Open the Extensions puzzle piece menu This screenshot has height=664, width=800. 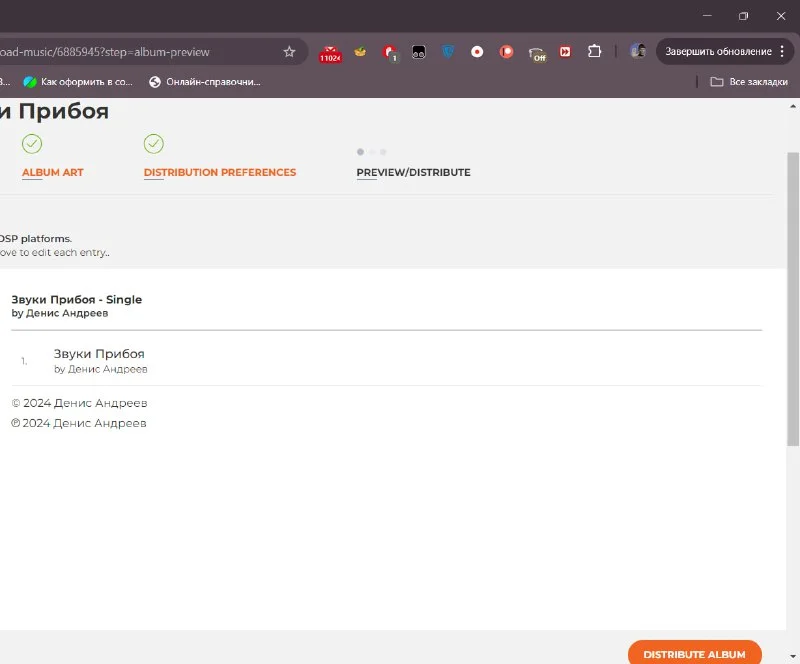pyautogui.click(x=595, y=52)
